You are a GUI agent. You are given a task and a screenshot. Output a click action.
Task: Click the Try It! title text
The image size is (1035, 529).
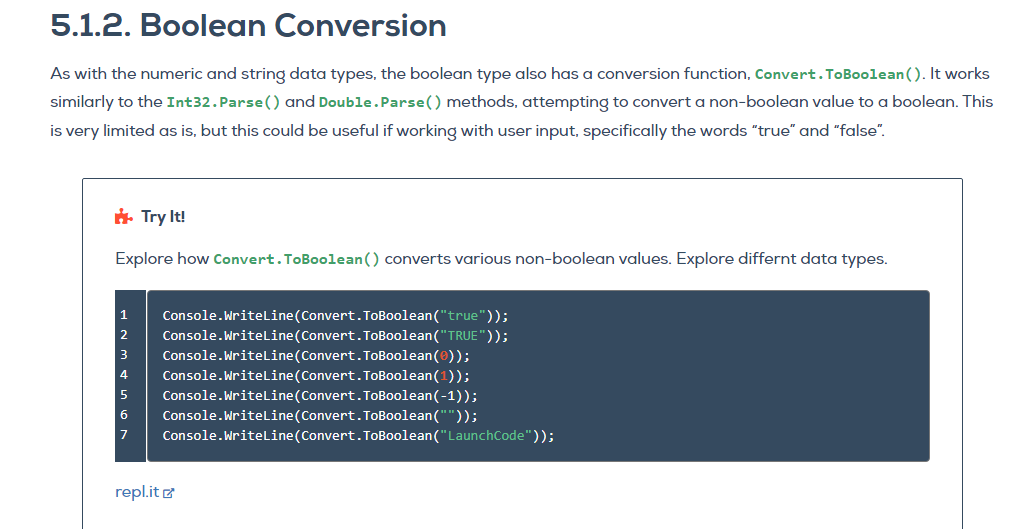(x=163, y=217)
